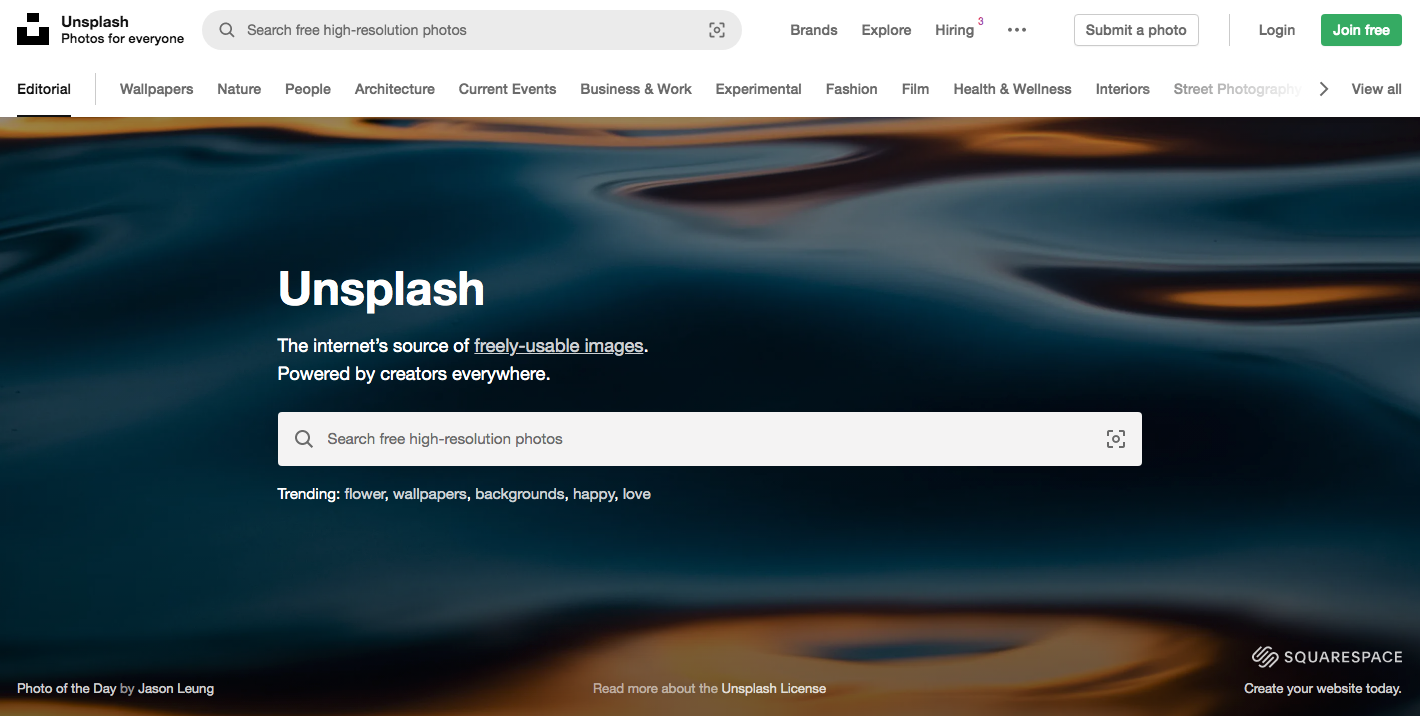Switch to the People topic
Image resolution: width=1420 pixels, height=716 pixels.
308,89
